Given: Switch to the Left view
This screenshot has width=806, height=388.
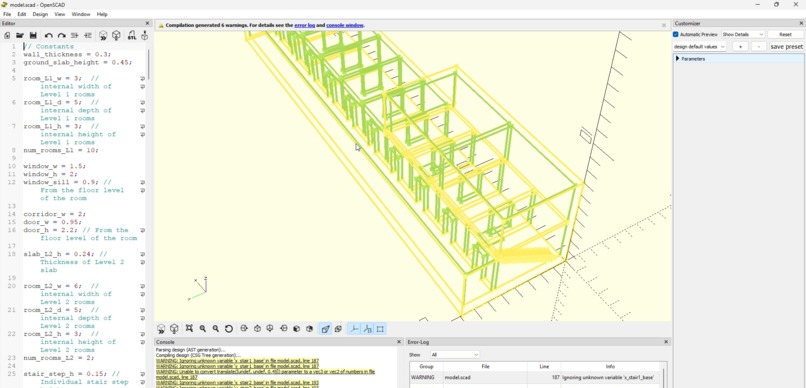Looking at the screenshot, I should pyautogui.click(x=283, y=329).
